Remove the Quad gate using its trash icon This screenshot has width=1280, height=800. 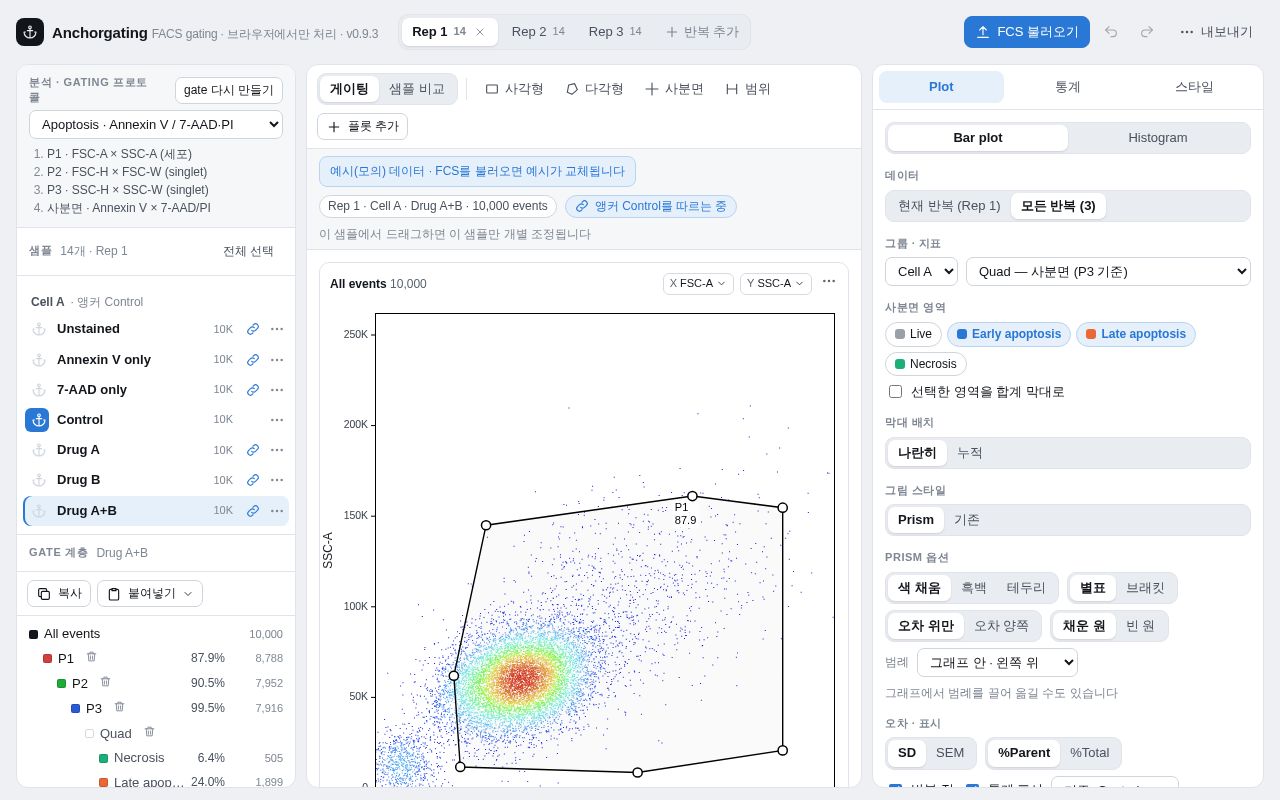tap(150, 732)
